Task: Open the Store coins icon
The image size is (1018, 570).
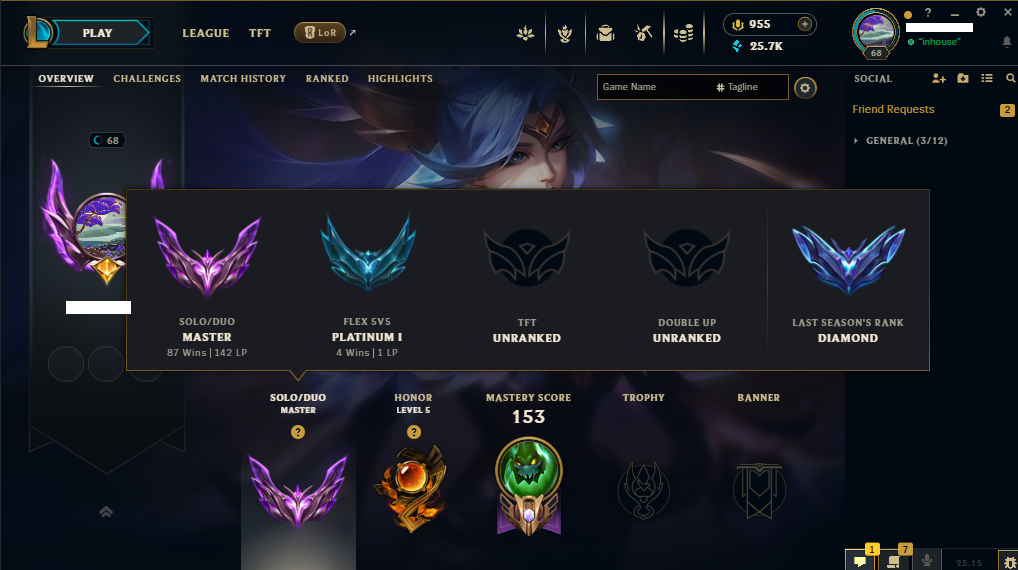Action: (683, 33)
